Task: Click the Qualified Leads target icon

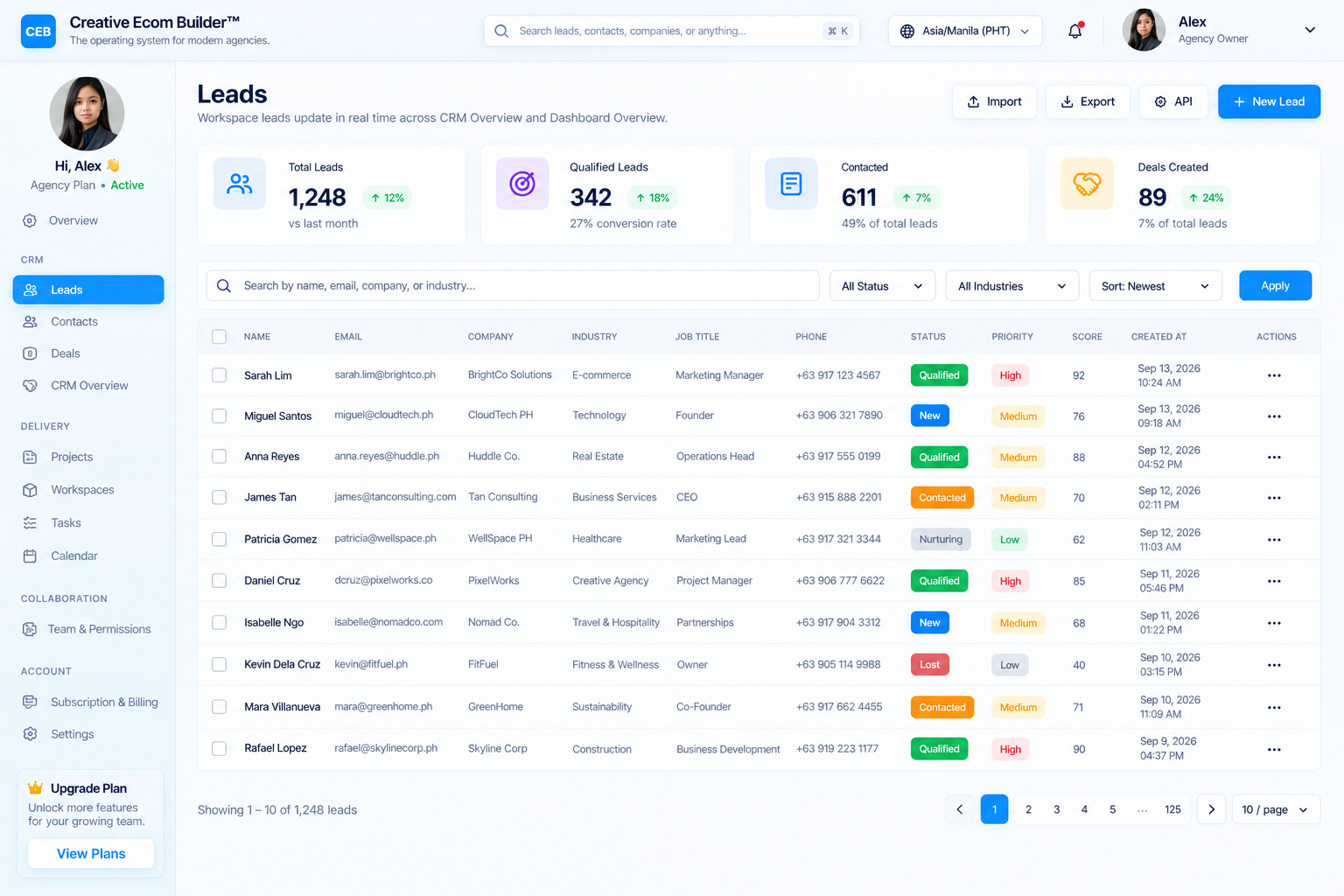Action: 522,184
